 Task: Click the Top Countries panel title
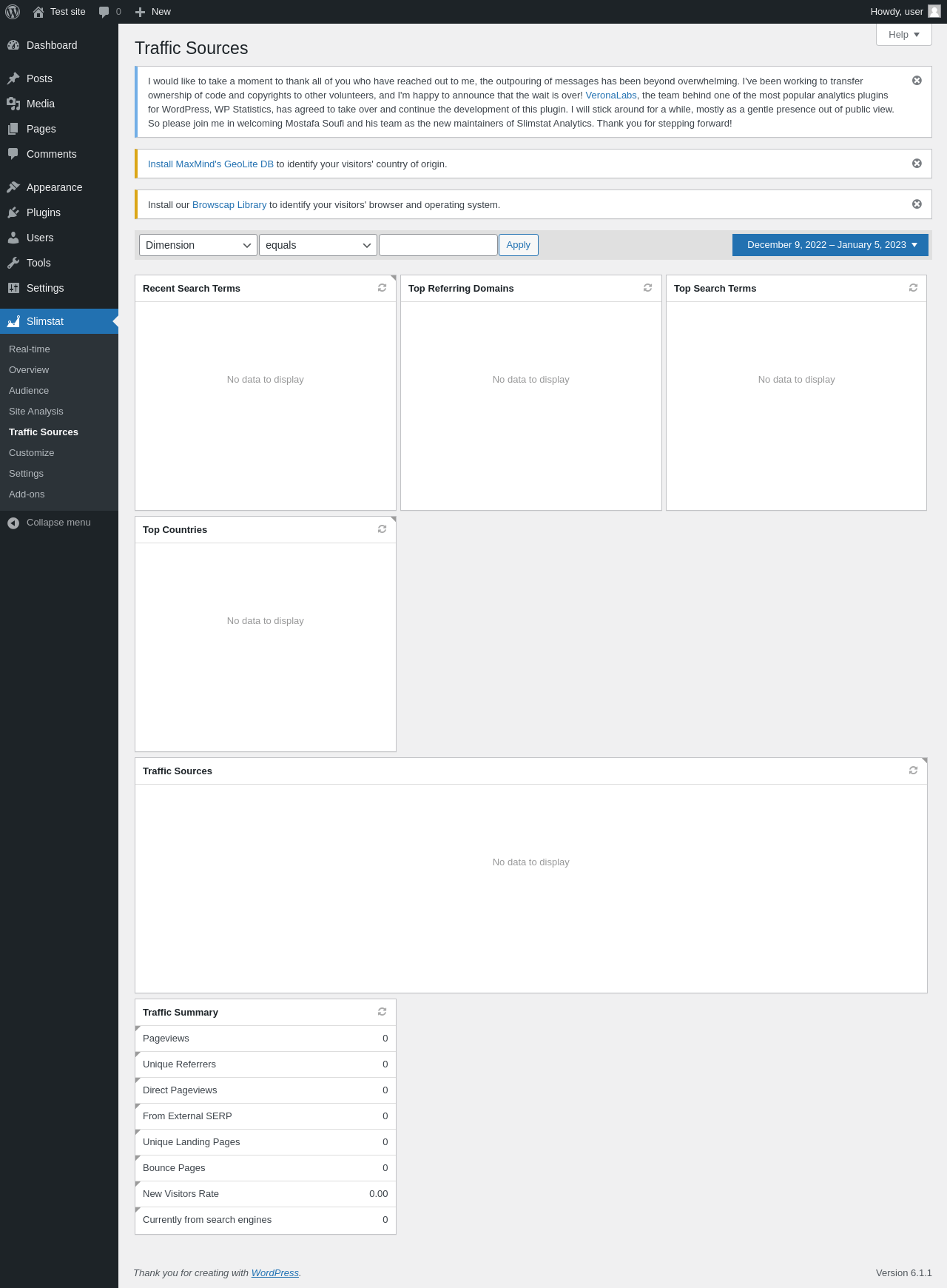point(175,530)
